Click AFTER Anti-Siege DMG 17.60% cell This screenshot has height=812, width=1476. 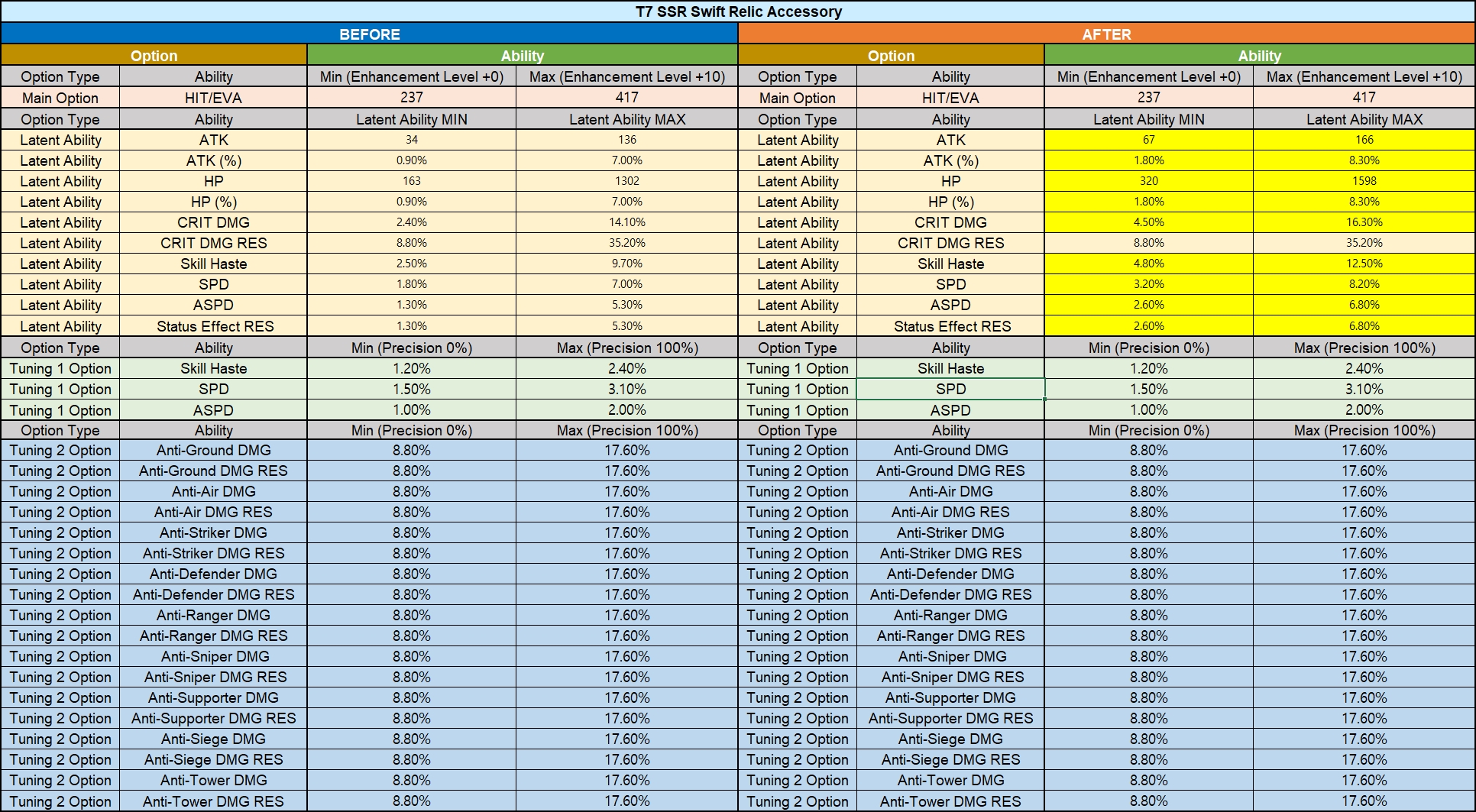point(1364,739)
